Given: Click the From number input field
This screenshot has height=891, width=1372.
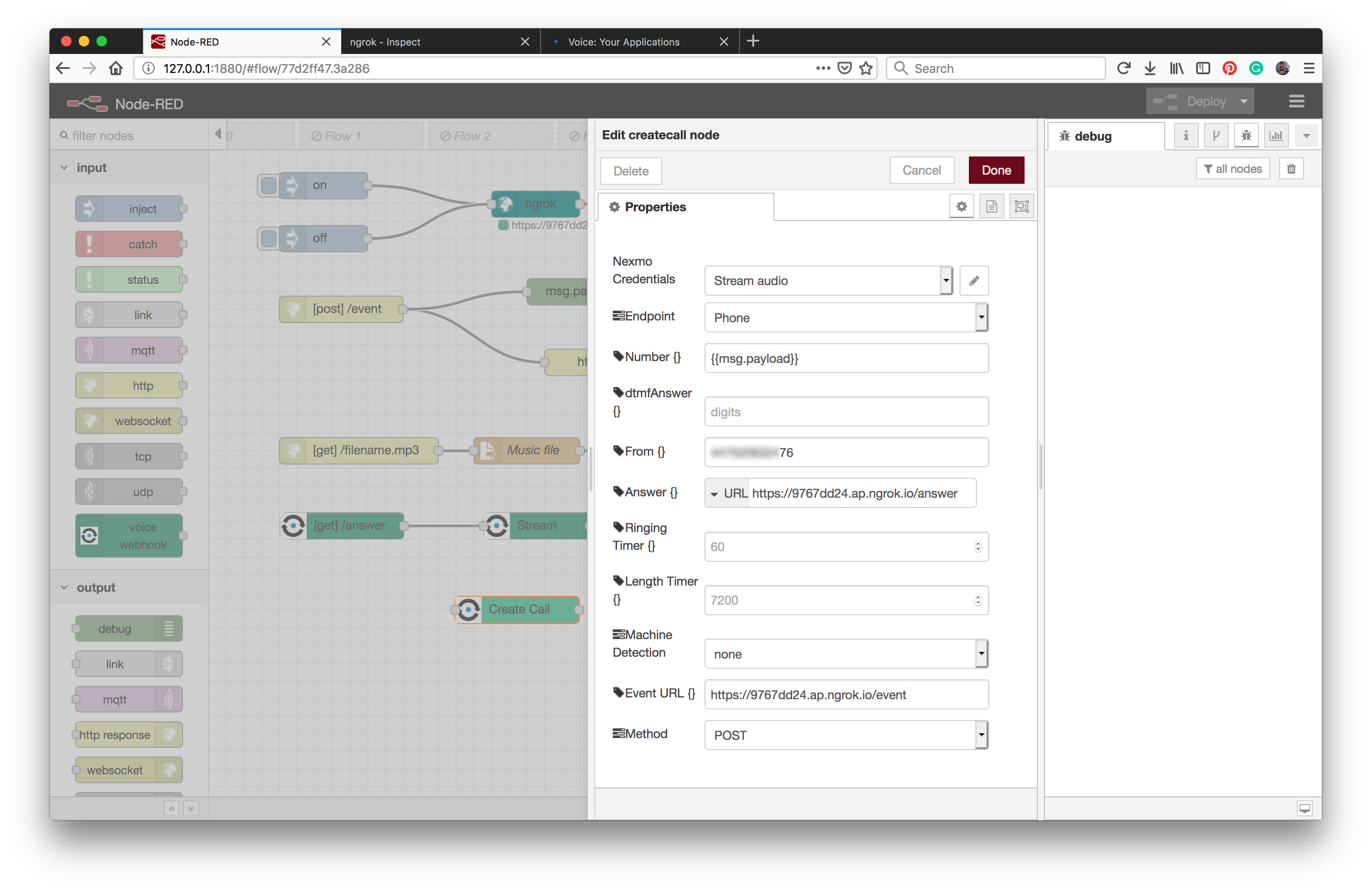Looking at the screenshot, I should point(846,453).
